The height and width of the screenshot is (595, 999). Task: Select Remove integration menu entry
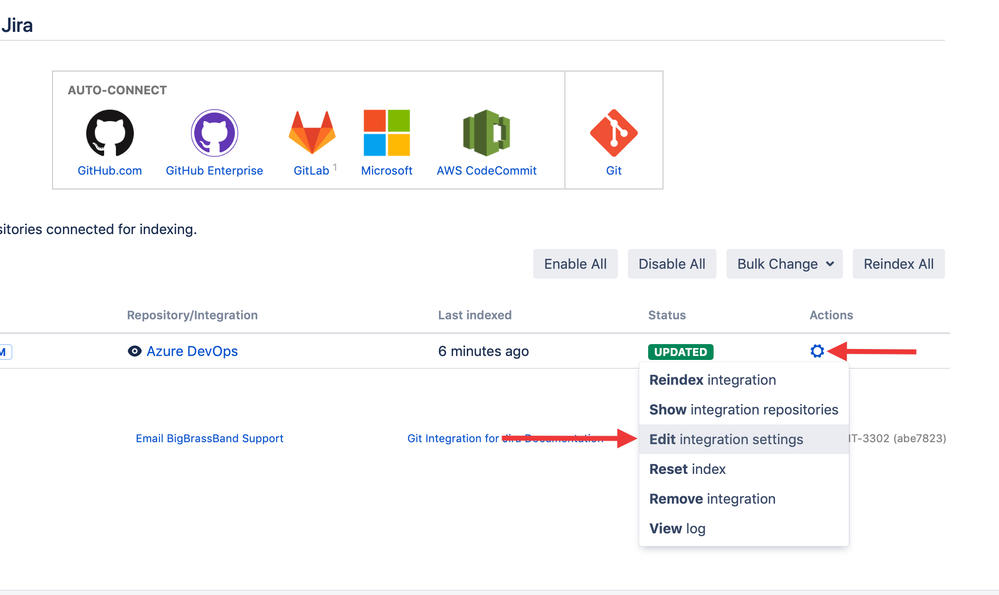744,499
